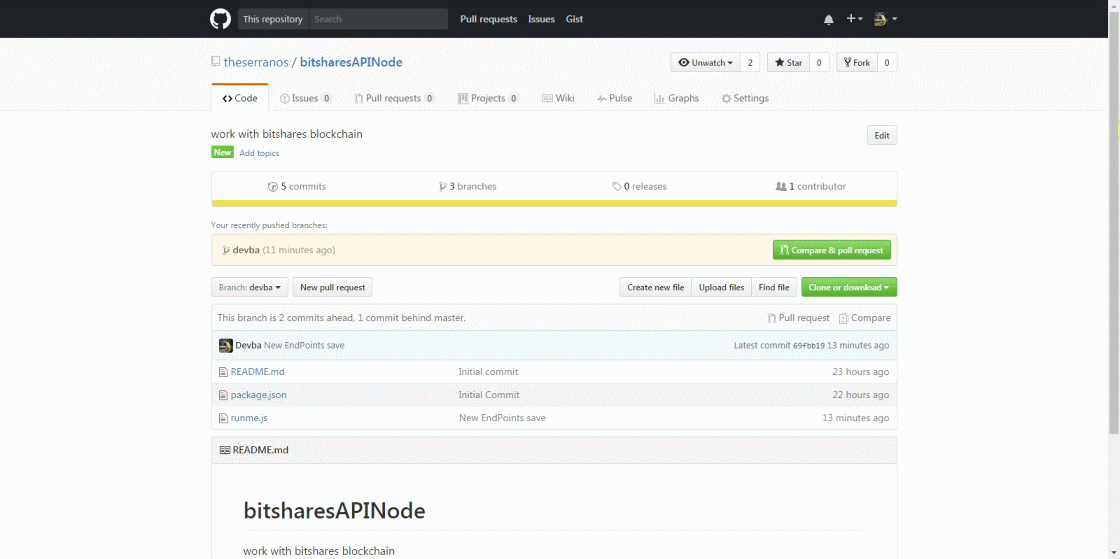
Task: Click the file icon beside package.json
Action: (x=224, y=395)
